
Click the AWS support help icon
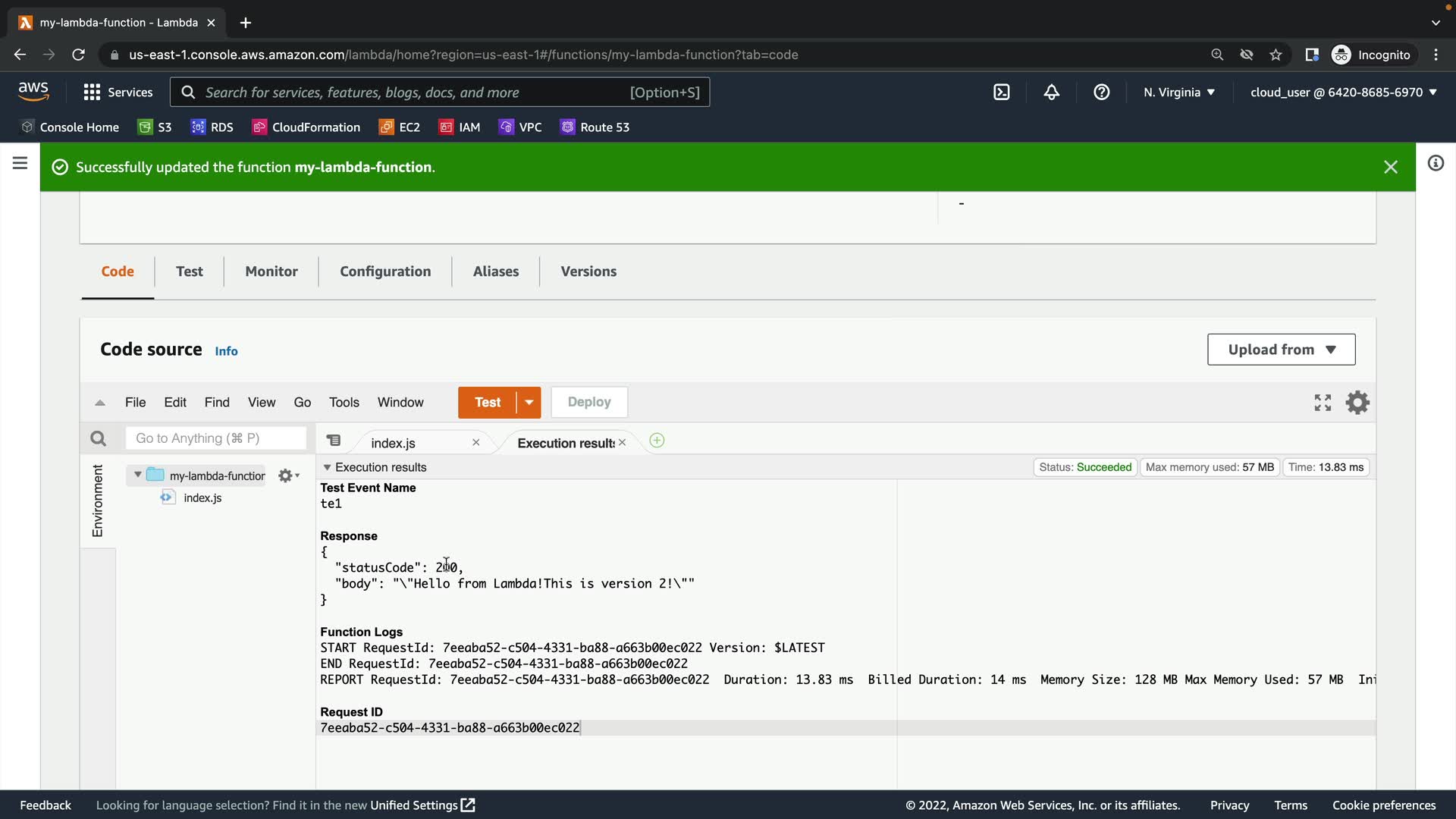tap(1101, 93)
